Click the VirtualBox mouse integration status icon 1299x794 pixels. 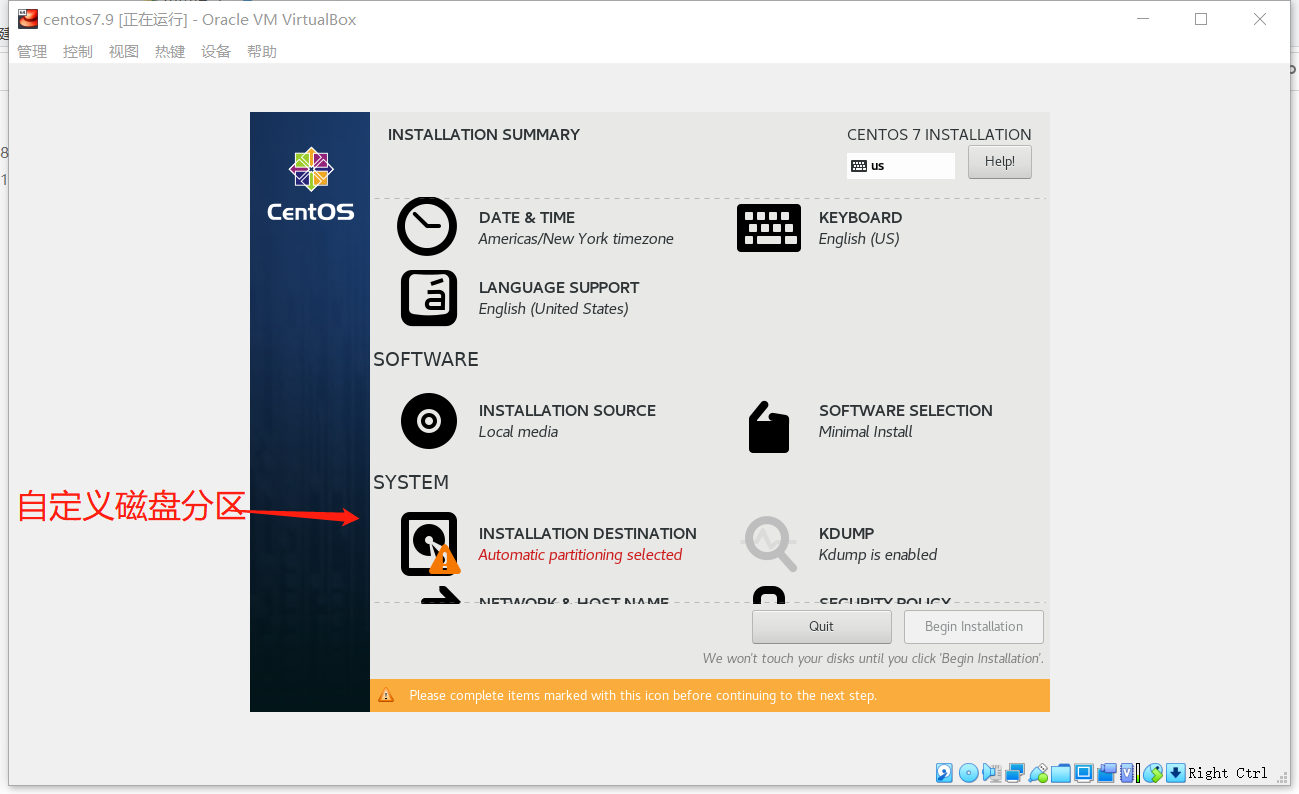click(1153, 773)
